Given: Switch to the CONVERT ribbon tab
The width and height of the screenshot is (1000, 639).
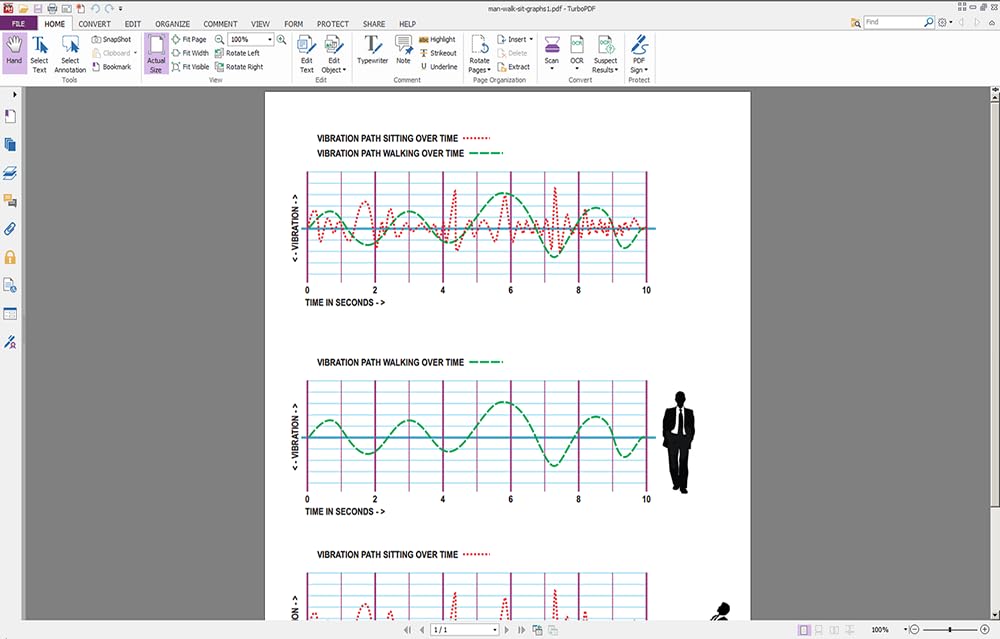Looking at the screenshot, I should tap(94, 23).
